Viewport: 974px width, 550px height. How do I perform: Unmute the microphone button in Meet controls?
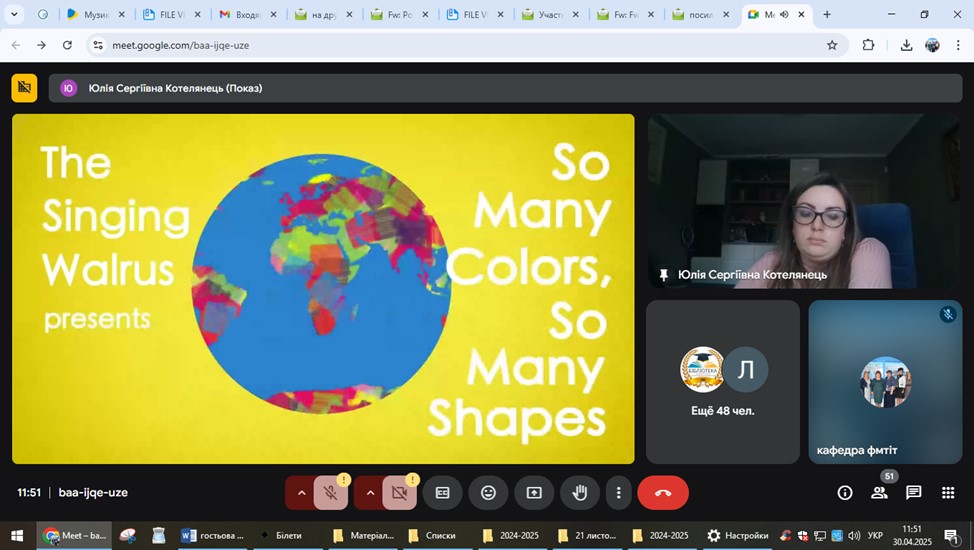pyautogui.click(x=330, y=493)
